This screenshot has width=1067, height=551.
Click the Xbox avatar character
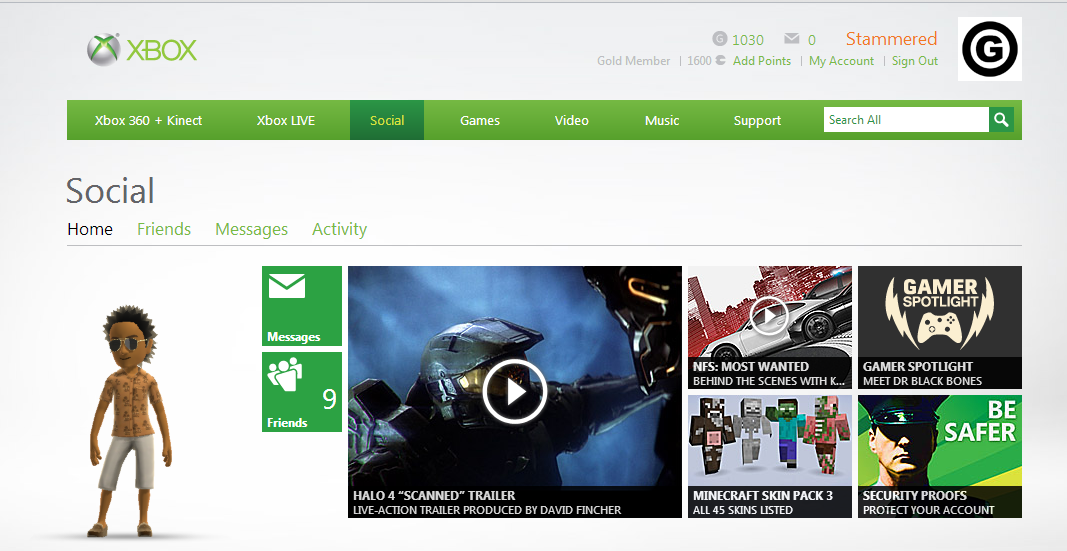129,420
